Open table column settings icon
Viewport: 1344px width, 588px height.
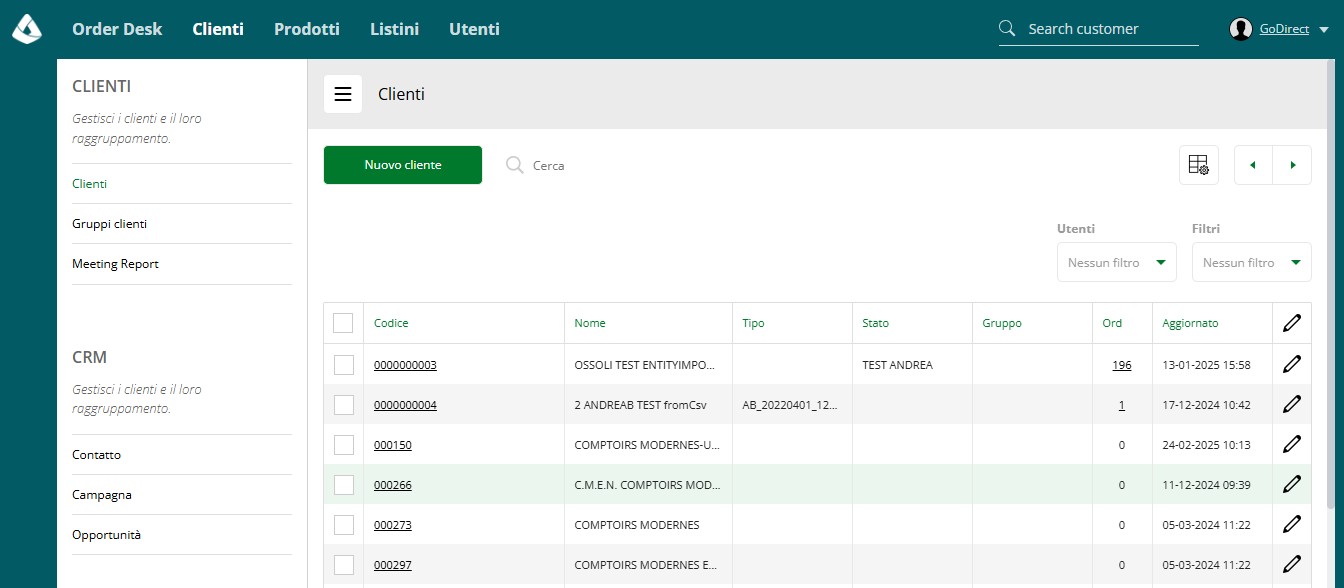point(1199,165)
